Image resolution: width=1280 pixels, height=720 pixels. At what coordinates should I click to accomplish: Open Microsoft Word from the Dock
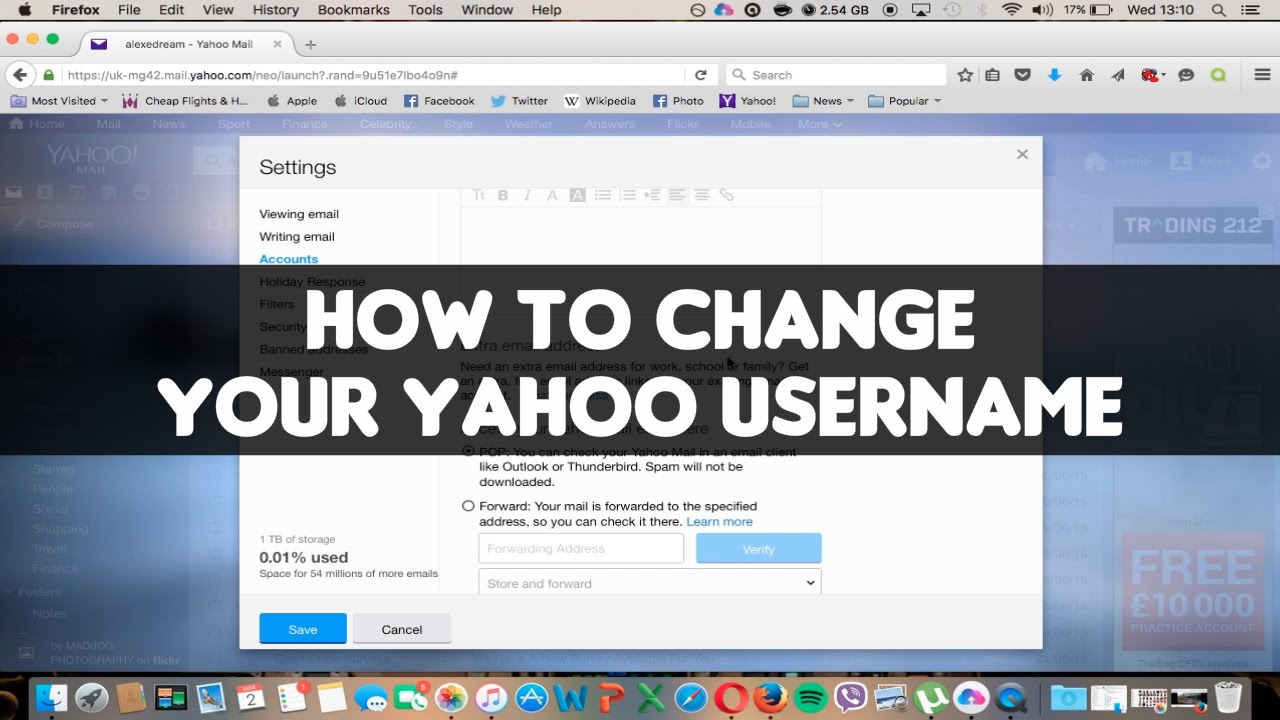571,697
